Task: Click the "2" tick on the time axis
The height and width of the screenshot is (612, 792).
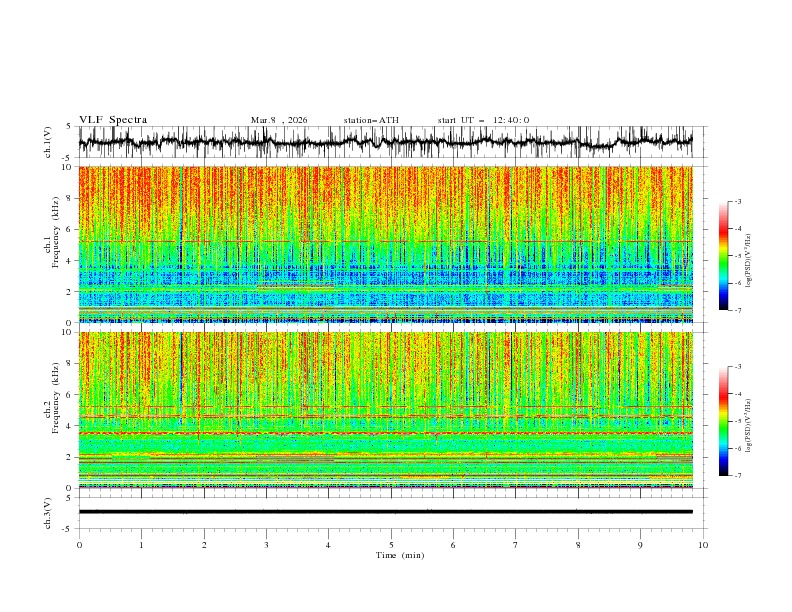Action: (x=204, y=545)
